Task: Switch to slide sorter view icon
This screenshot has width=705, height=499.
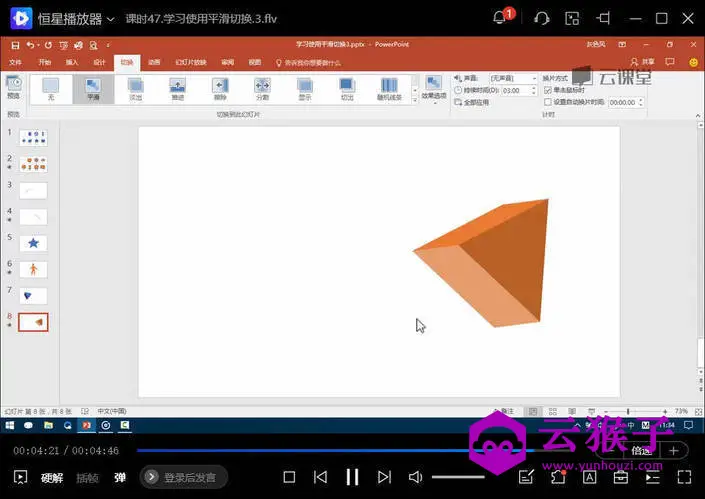Action: point(553,411)
